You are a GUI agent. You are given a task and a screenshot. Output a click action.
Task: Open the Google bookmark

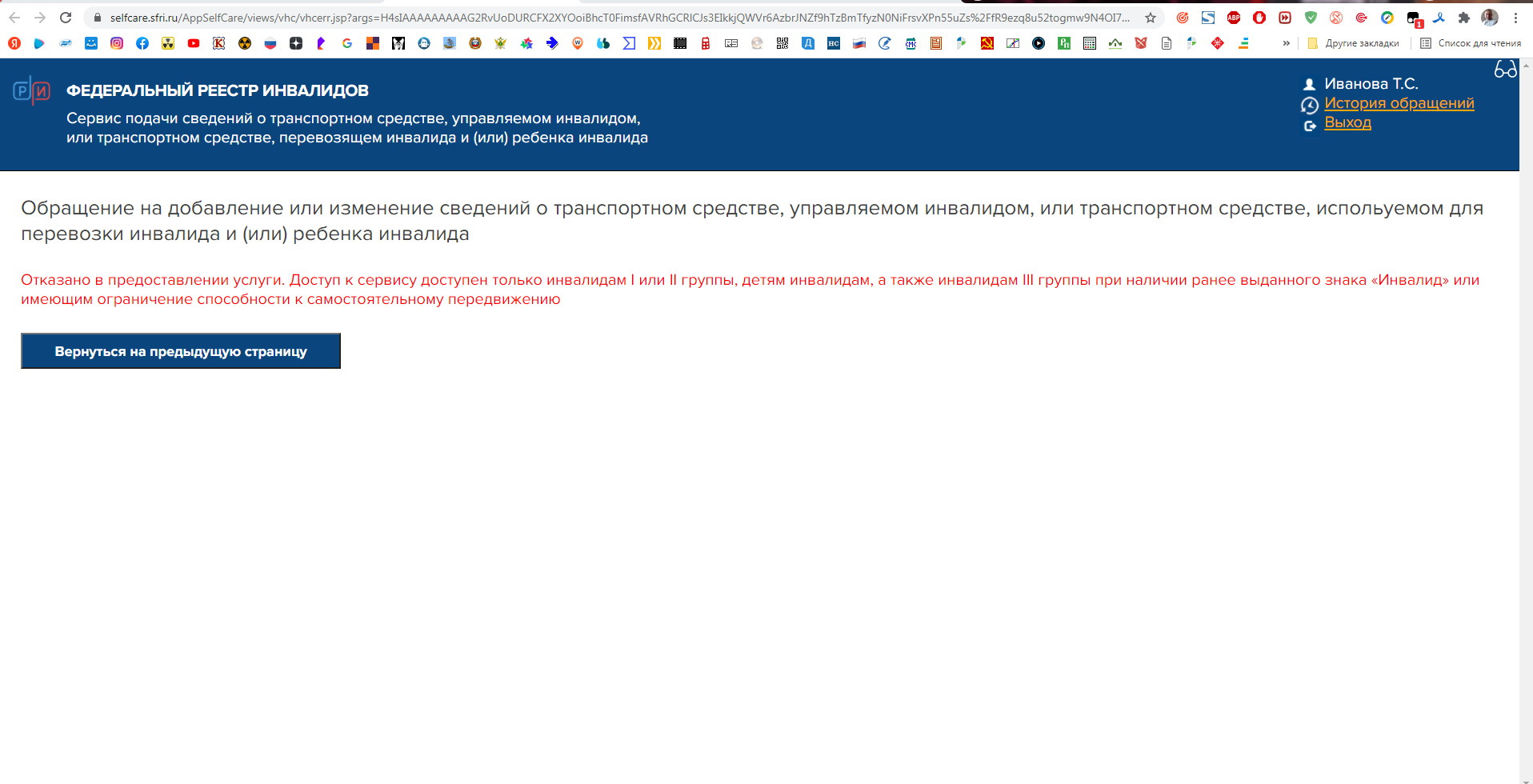347,43
